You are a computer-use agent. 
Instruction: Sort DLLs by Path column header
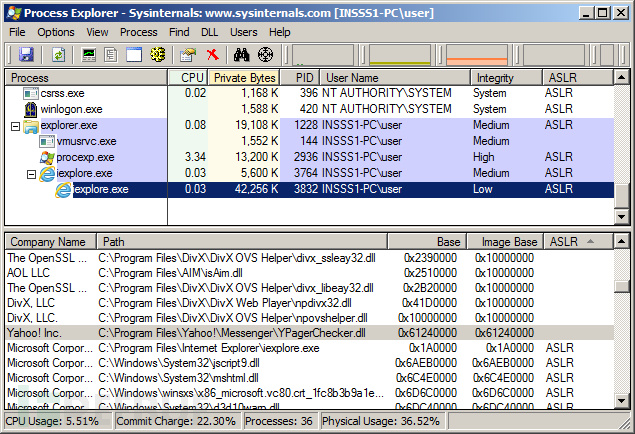[x=242, y=242]
